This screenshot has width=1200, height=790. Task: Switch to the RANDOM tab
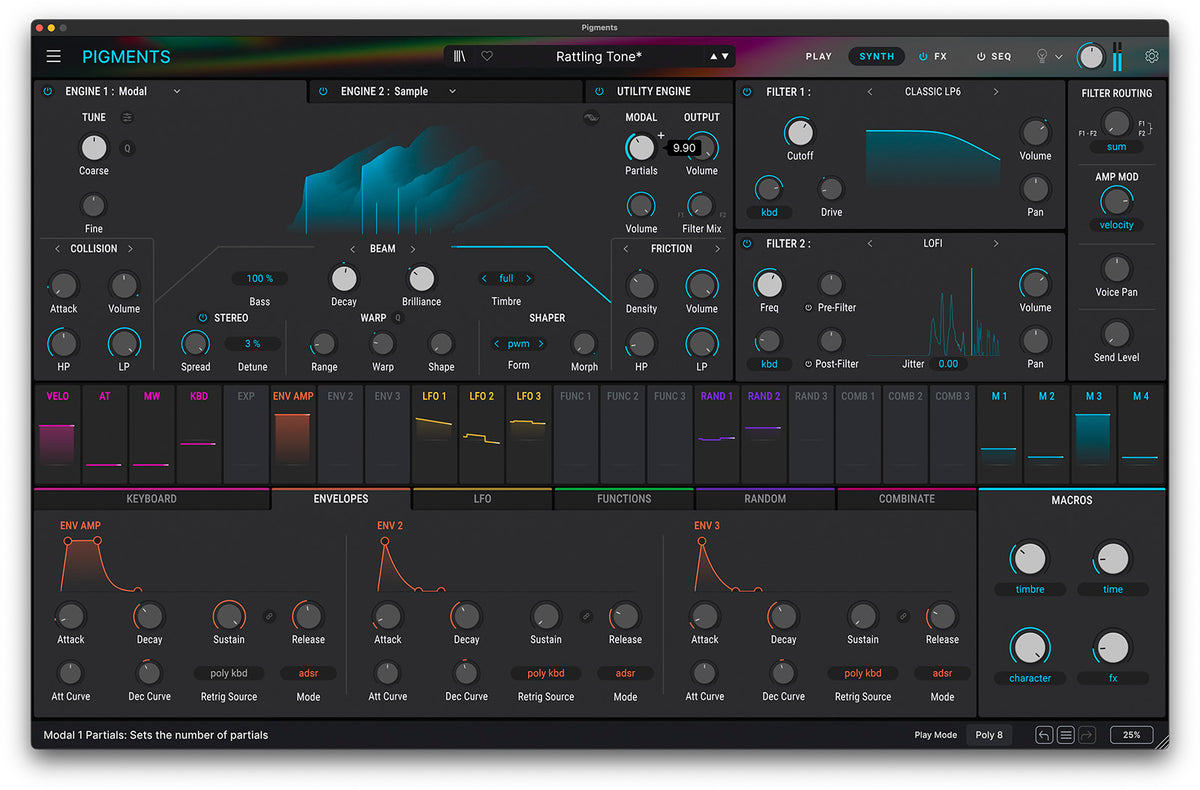coord(765,499)
